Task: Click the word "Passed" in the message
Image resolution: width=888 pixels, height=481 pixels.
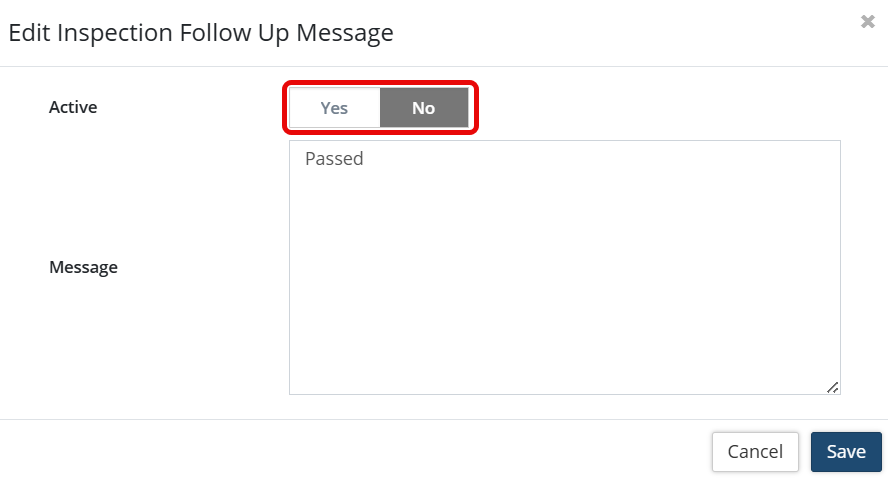Action: [334, 159]
